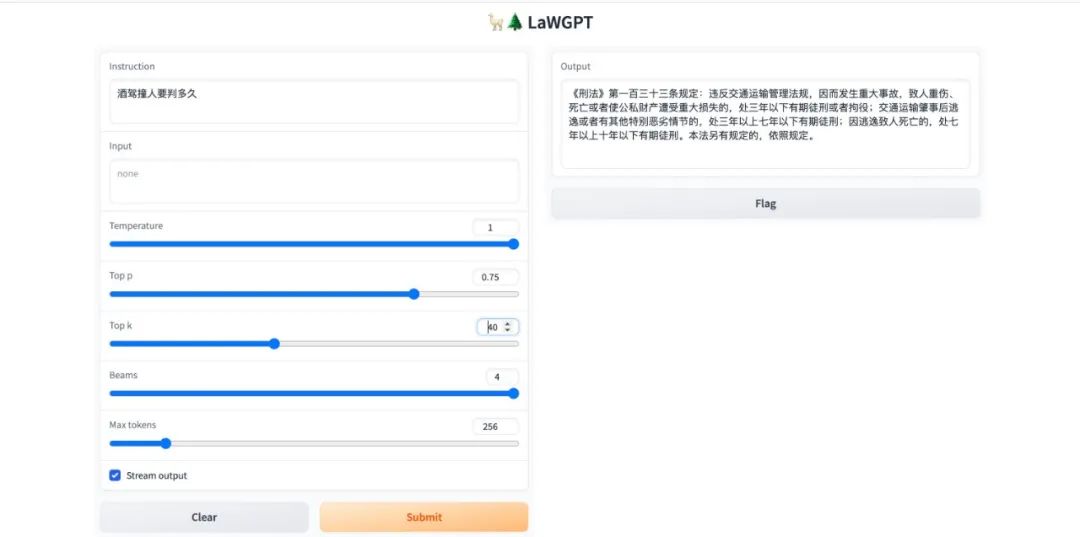1080x537 pixels.
Task: Click the Top k slider handle
Action: click(274, 344)
